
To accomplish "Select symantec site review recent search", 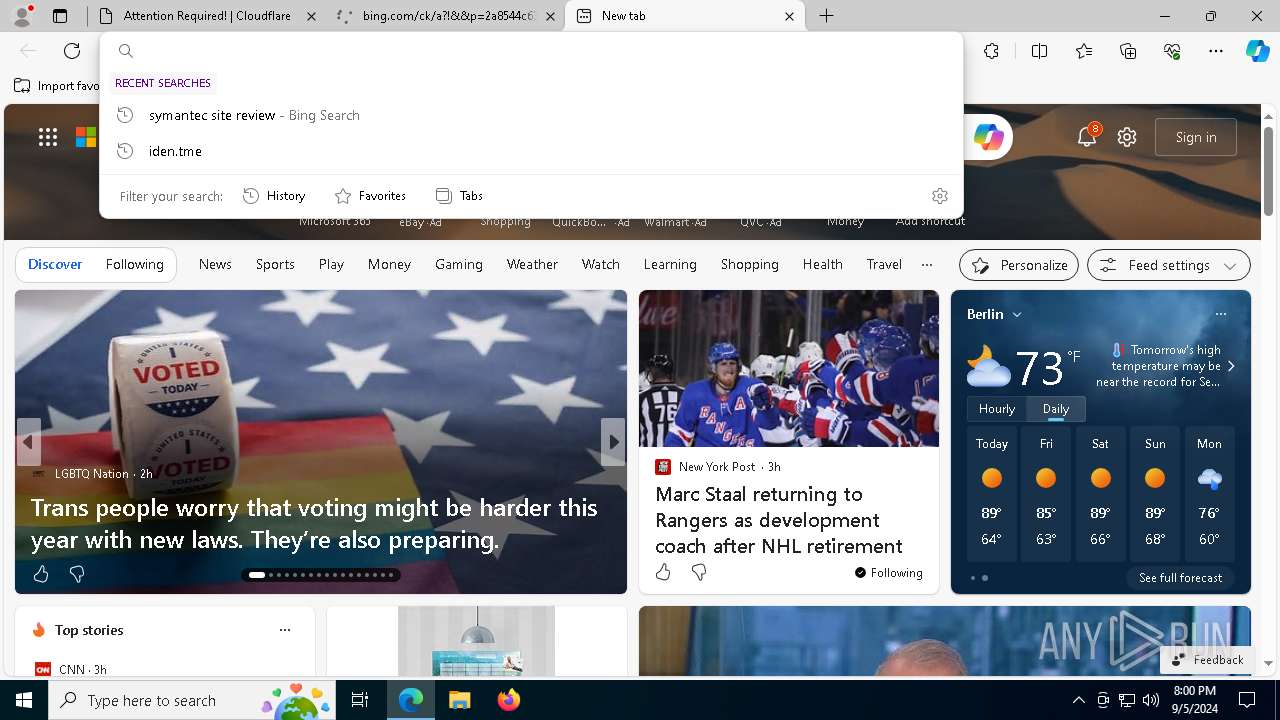I will [531, 115].
